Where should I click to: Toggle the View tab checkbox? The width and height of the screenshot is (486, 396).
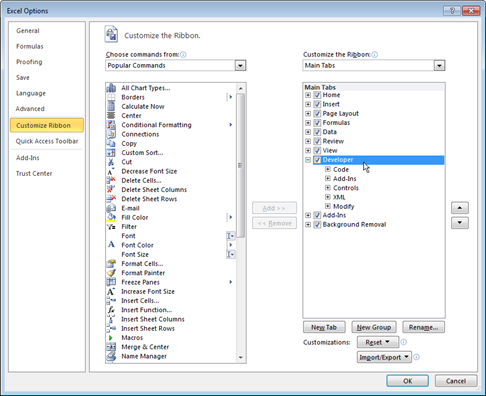point(317,151)
